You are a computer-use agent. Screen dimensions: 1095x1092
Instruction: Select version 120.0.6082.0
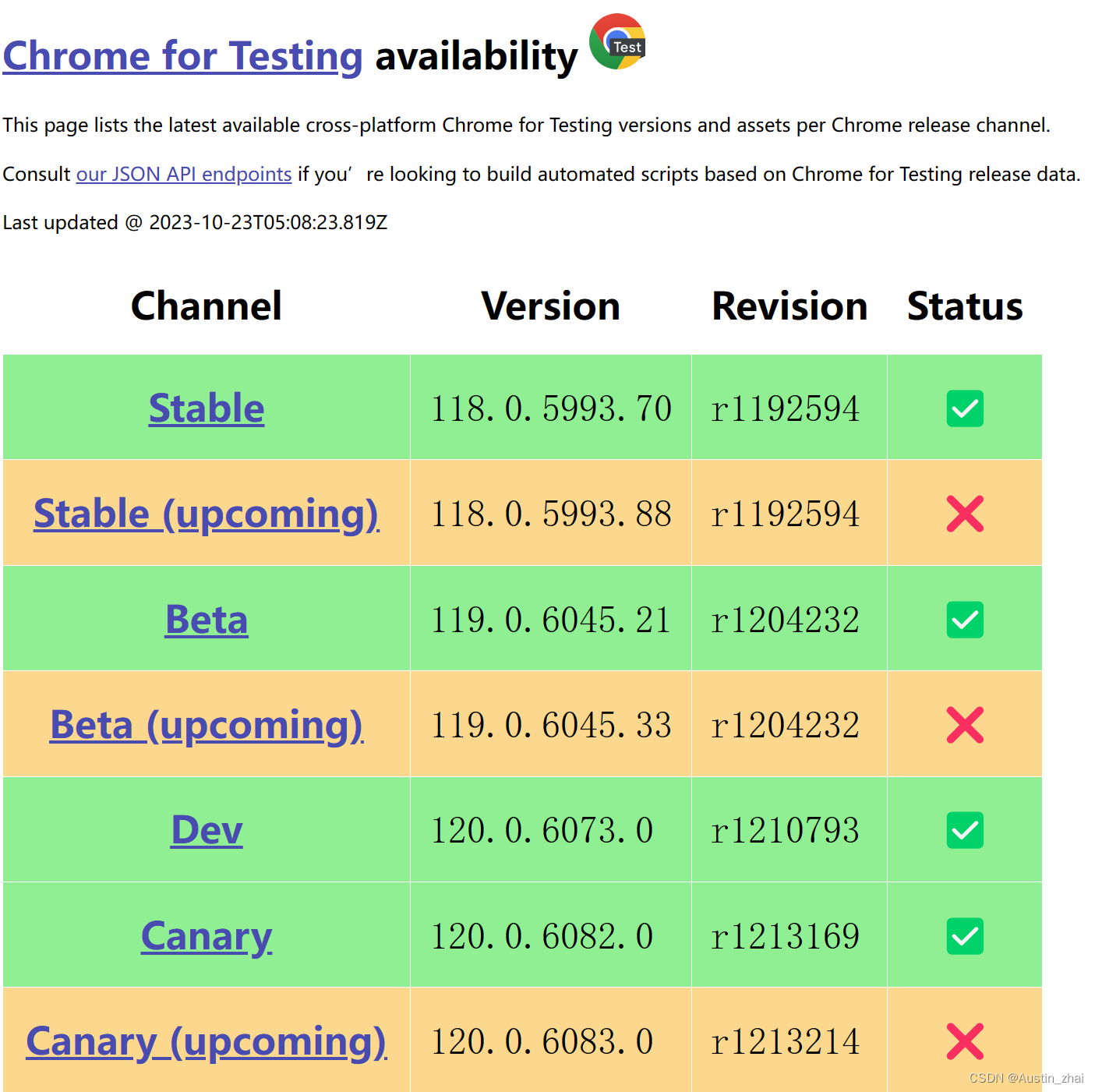pos(542,936)
